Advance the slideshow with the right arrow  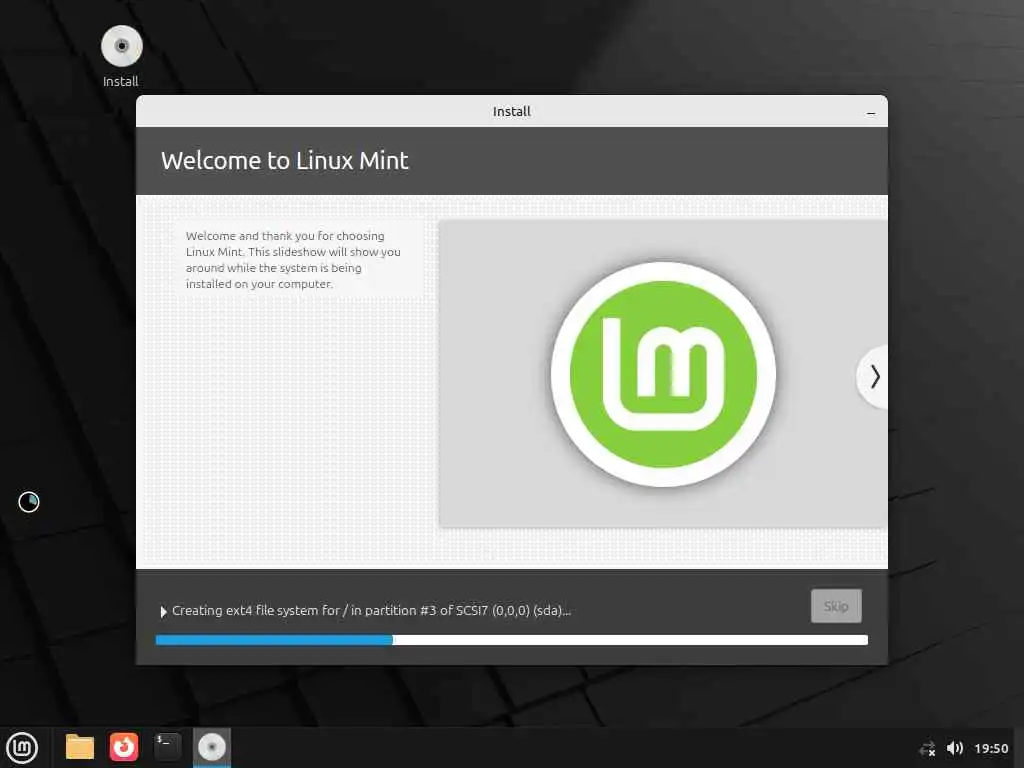point(874,377)
